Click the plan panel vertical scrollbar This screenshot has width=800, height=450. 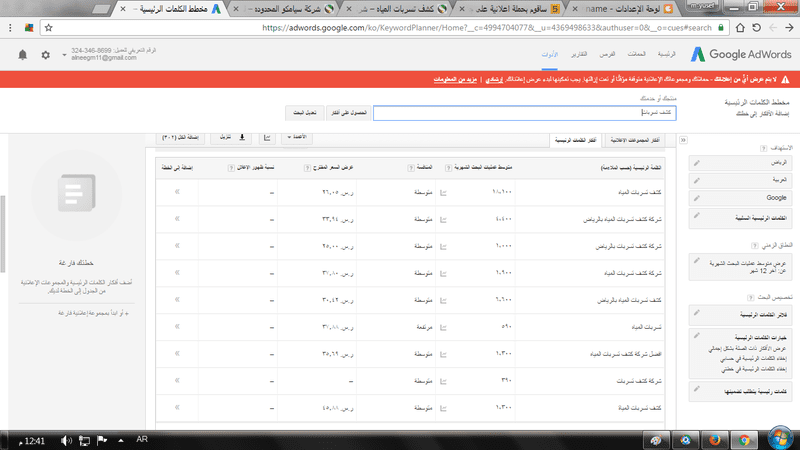coord(3,233)
